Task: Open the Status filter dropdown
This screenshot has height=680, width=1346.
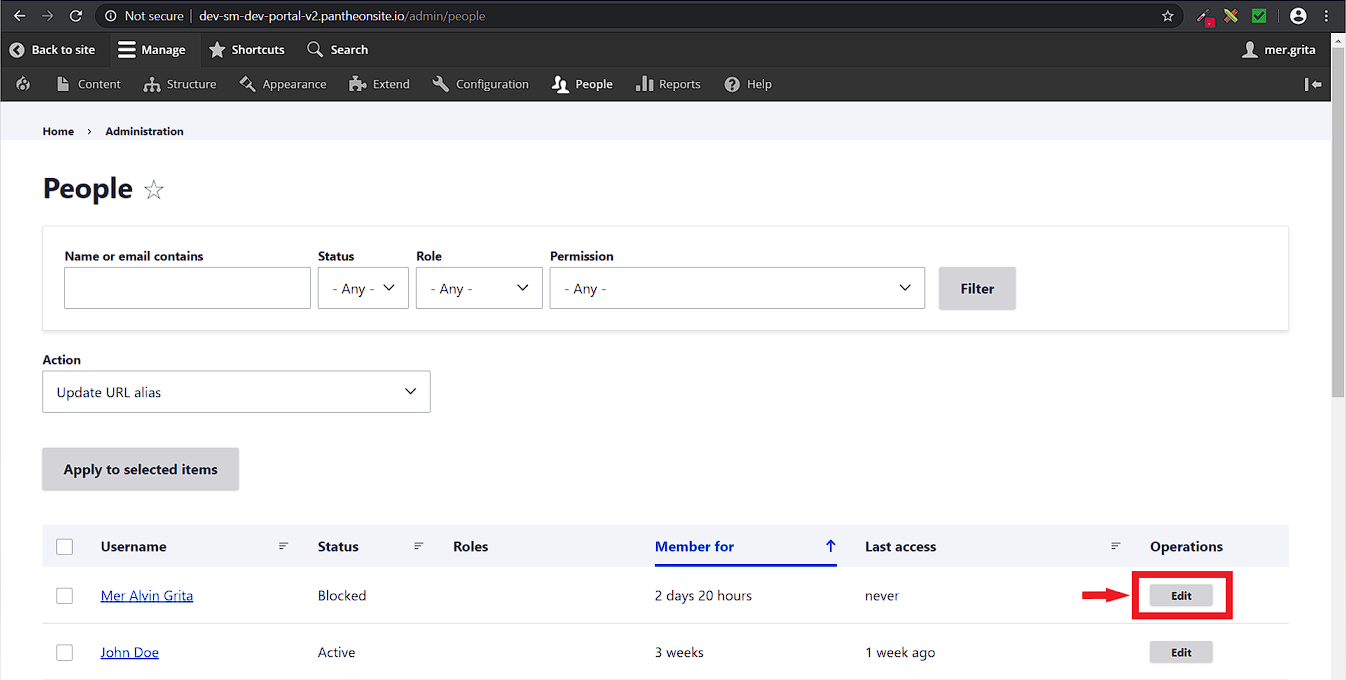Action: (363, 288)
